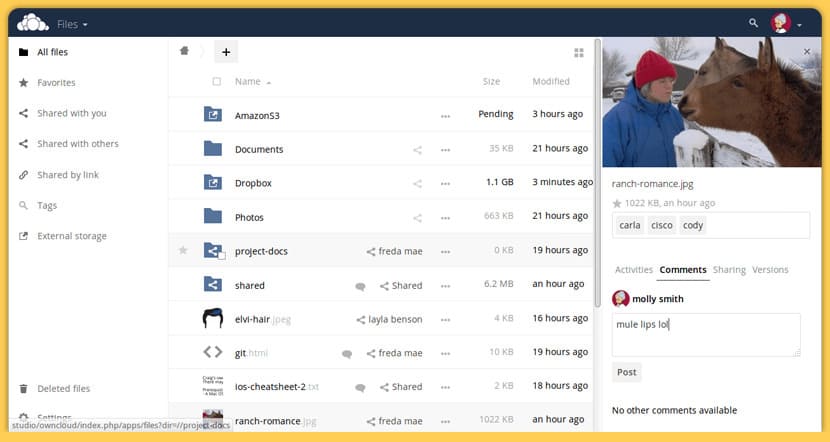Switch to the Sharing tab

point(729,270)
